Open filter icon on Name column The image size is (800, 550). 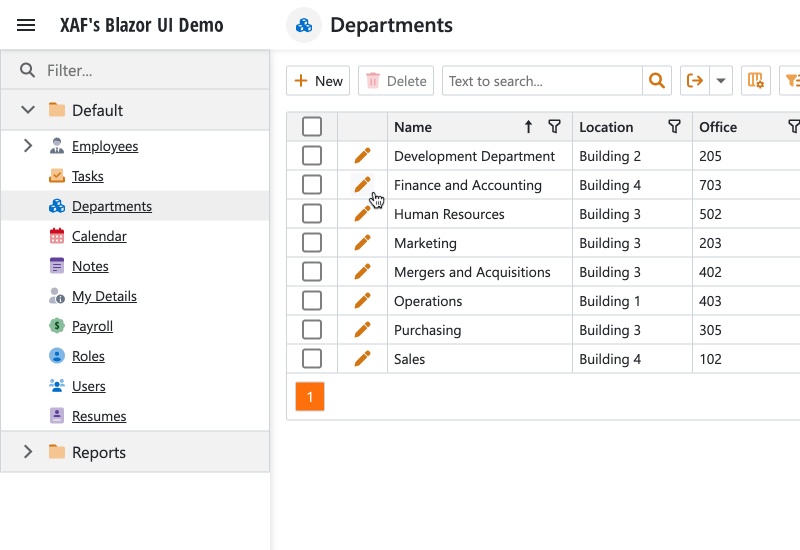click(x=555, y=127)
